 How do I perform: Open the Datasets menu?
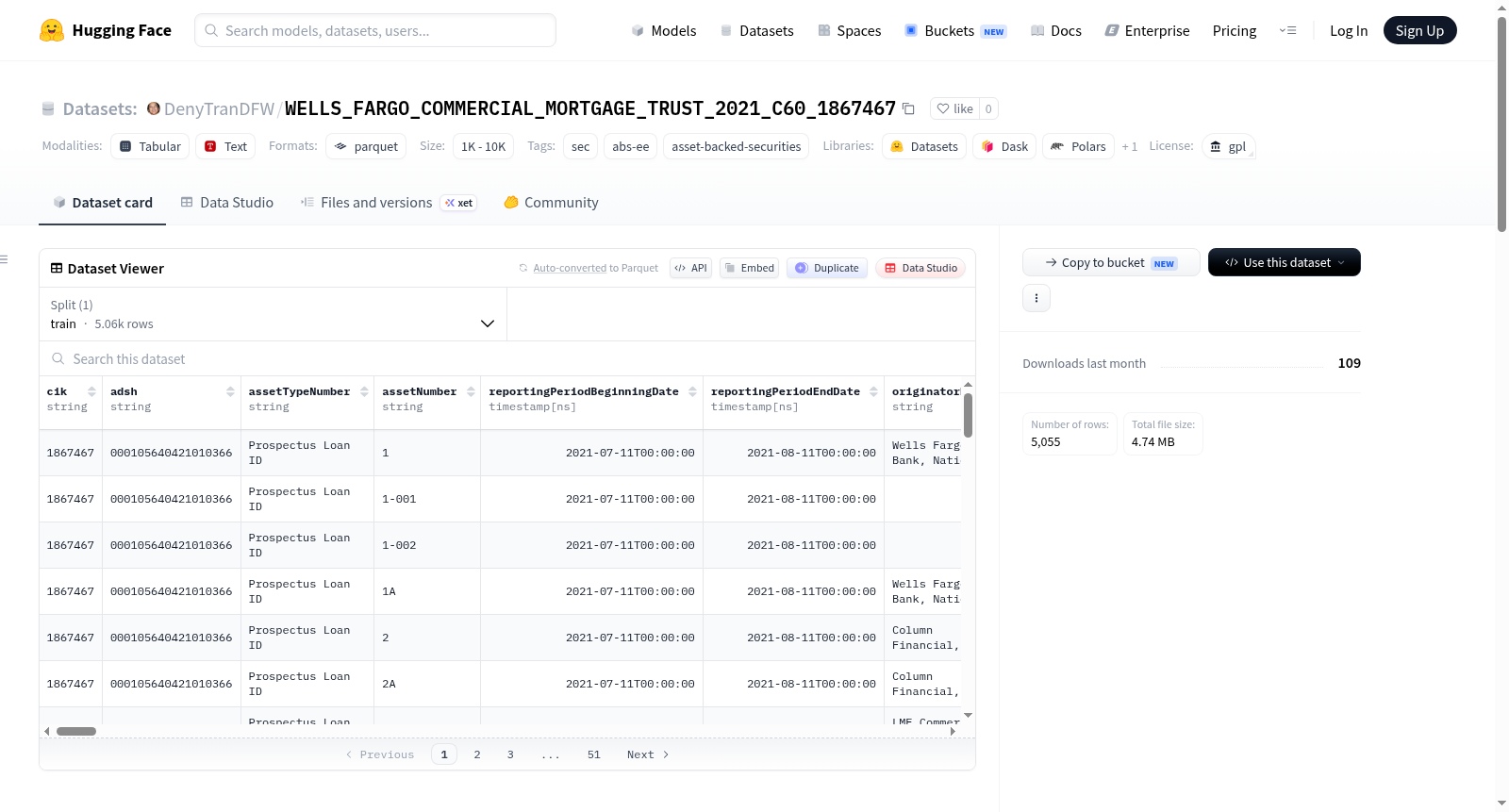(x=757, y=30)
